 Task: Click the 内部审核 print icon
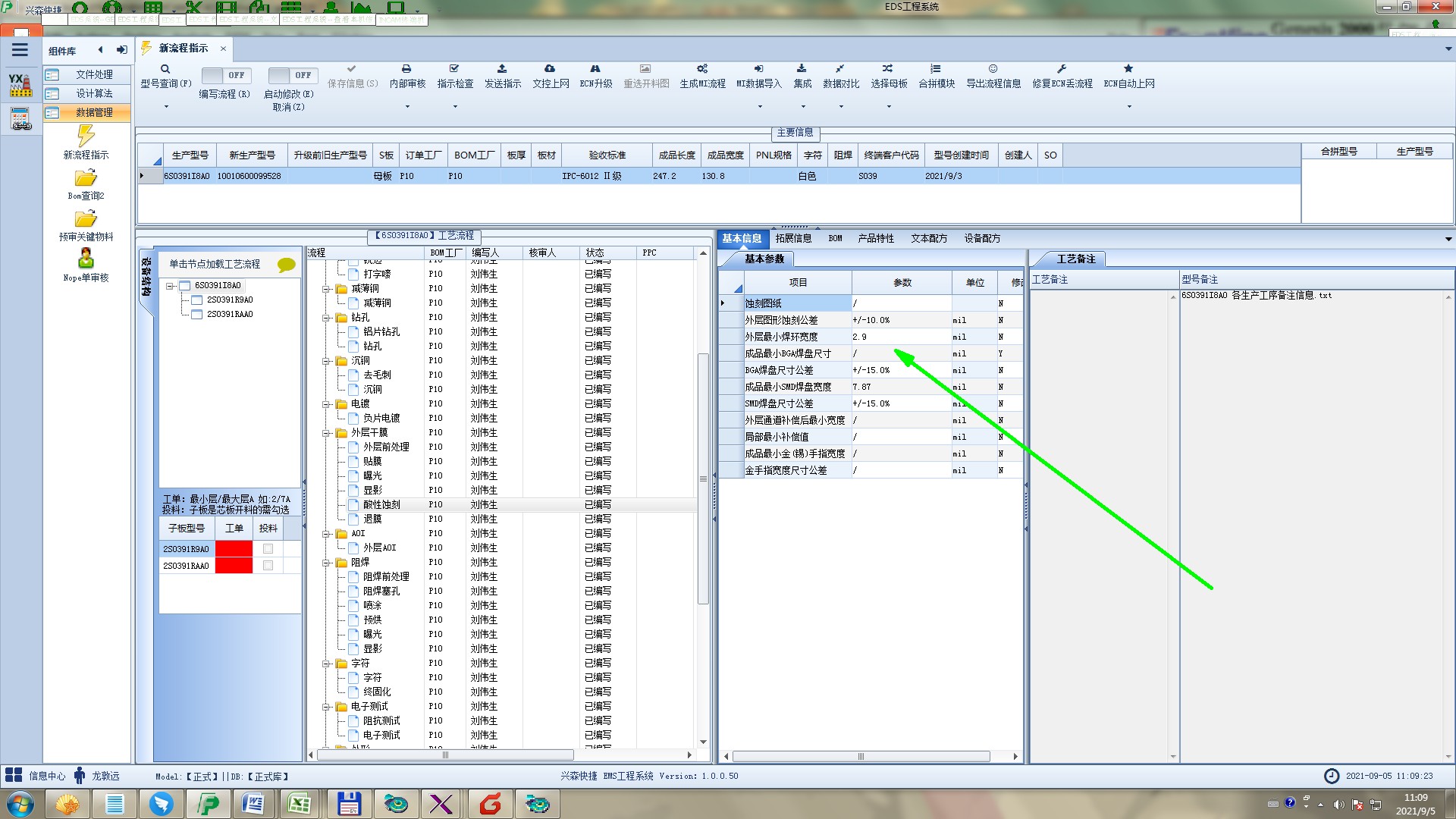(x=406, y=69)
